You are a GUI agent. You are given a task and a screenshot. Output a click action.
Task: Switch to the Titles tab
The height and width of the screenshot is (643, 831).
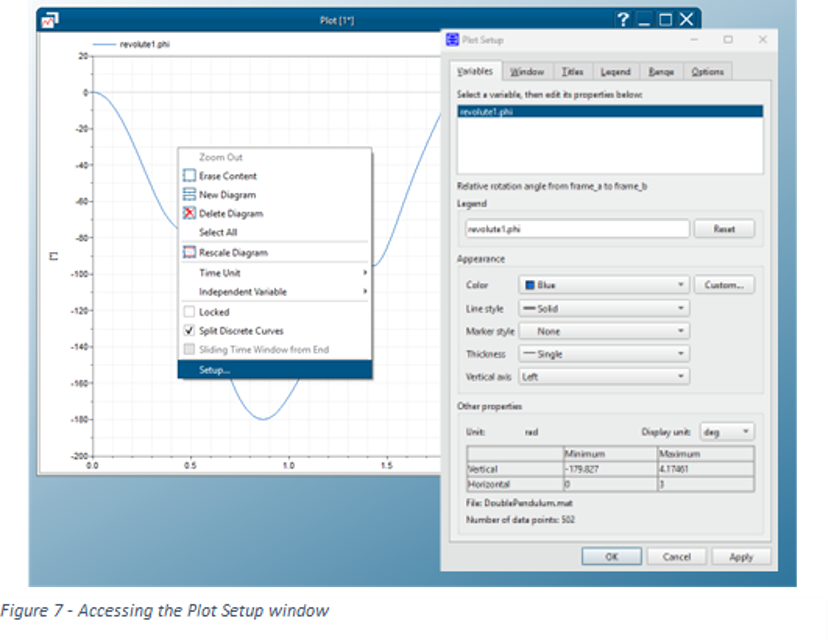point(572,72)
